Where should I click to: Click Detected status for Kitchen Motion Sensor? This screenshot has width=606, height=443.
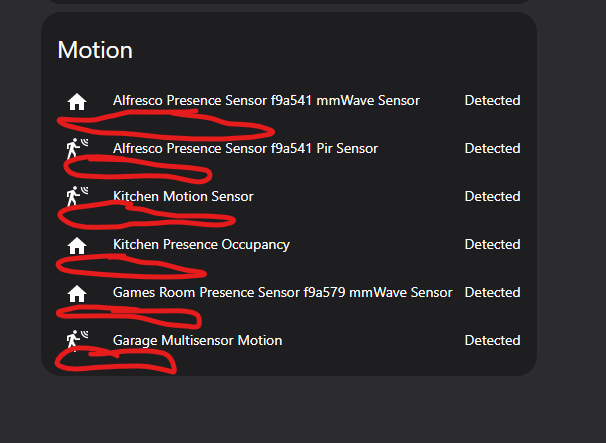[492, 196]
